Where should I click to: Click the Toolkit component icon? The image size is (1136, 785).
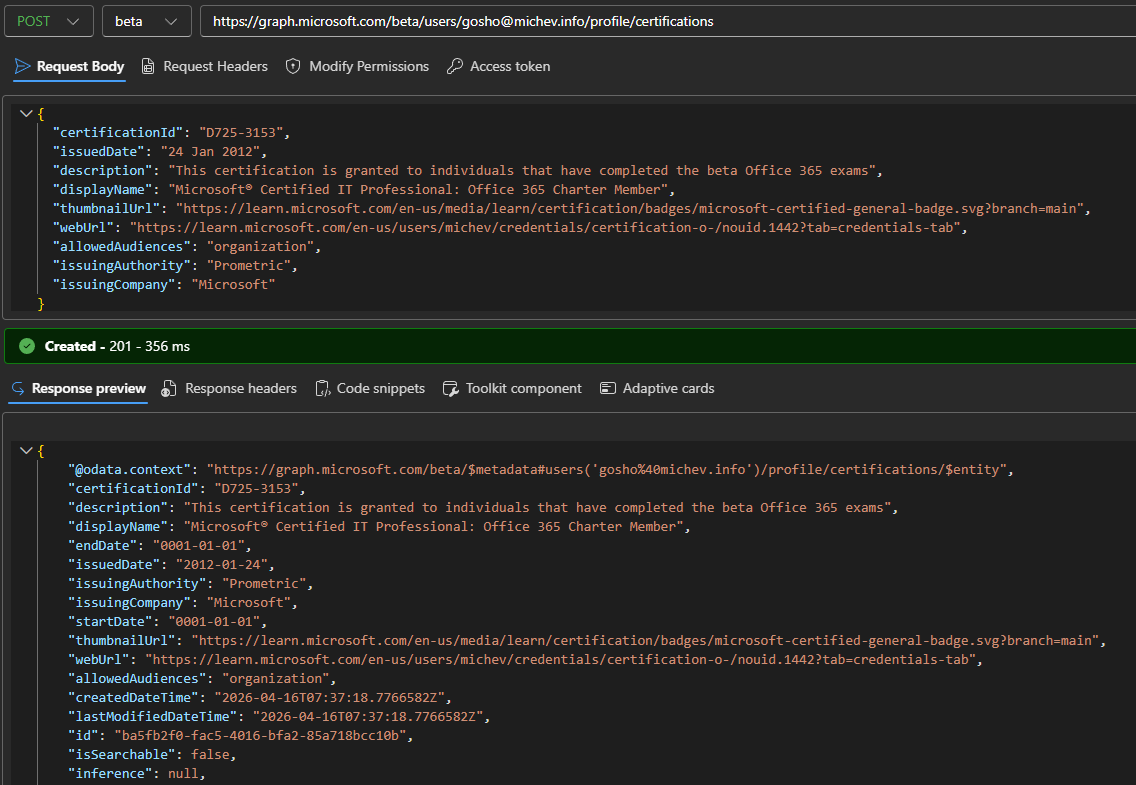[450, 388]
